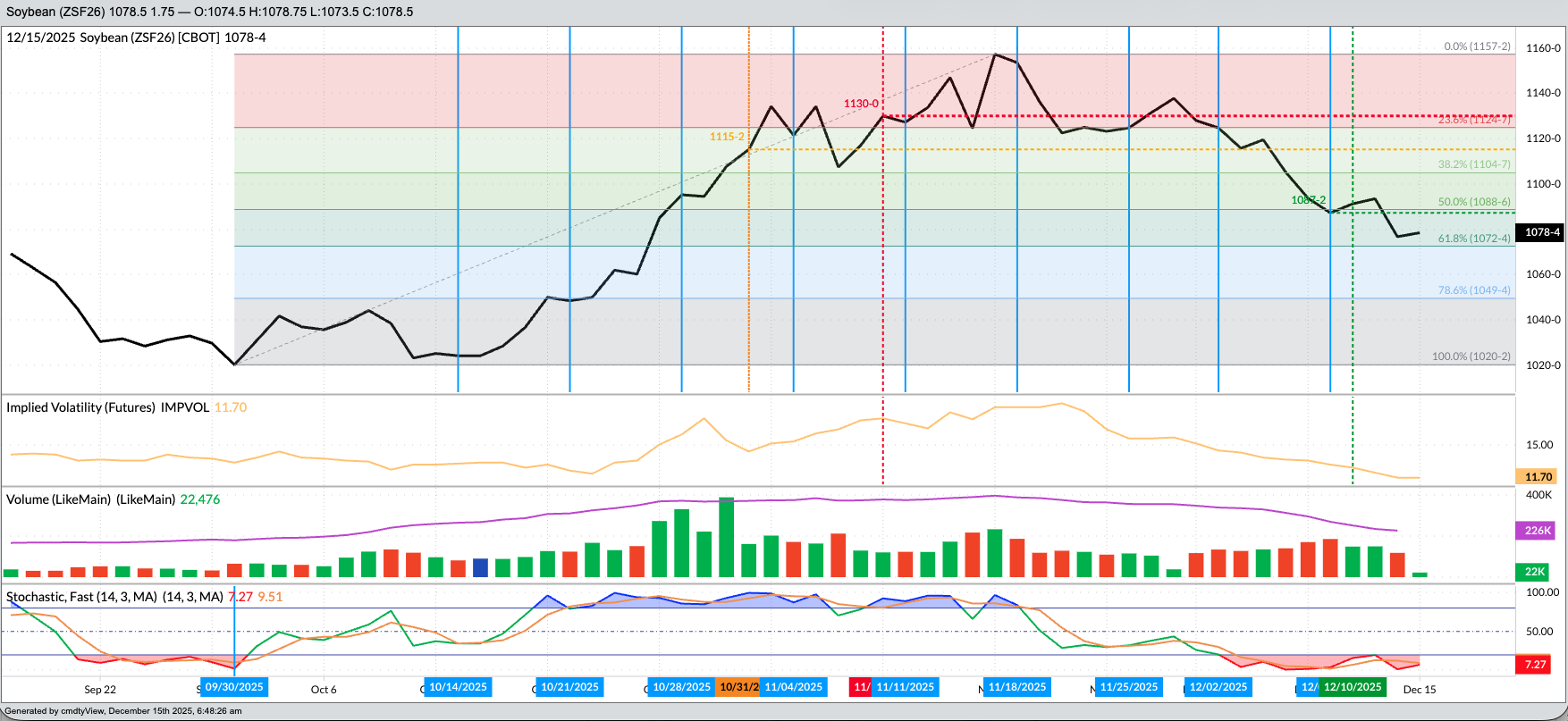Screen dimensions: 1568x721
Task: Click the Oct 6 date axis label
Action: pos(324,690)
